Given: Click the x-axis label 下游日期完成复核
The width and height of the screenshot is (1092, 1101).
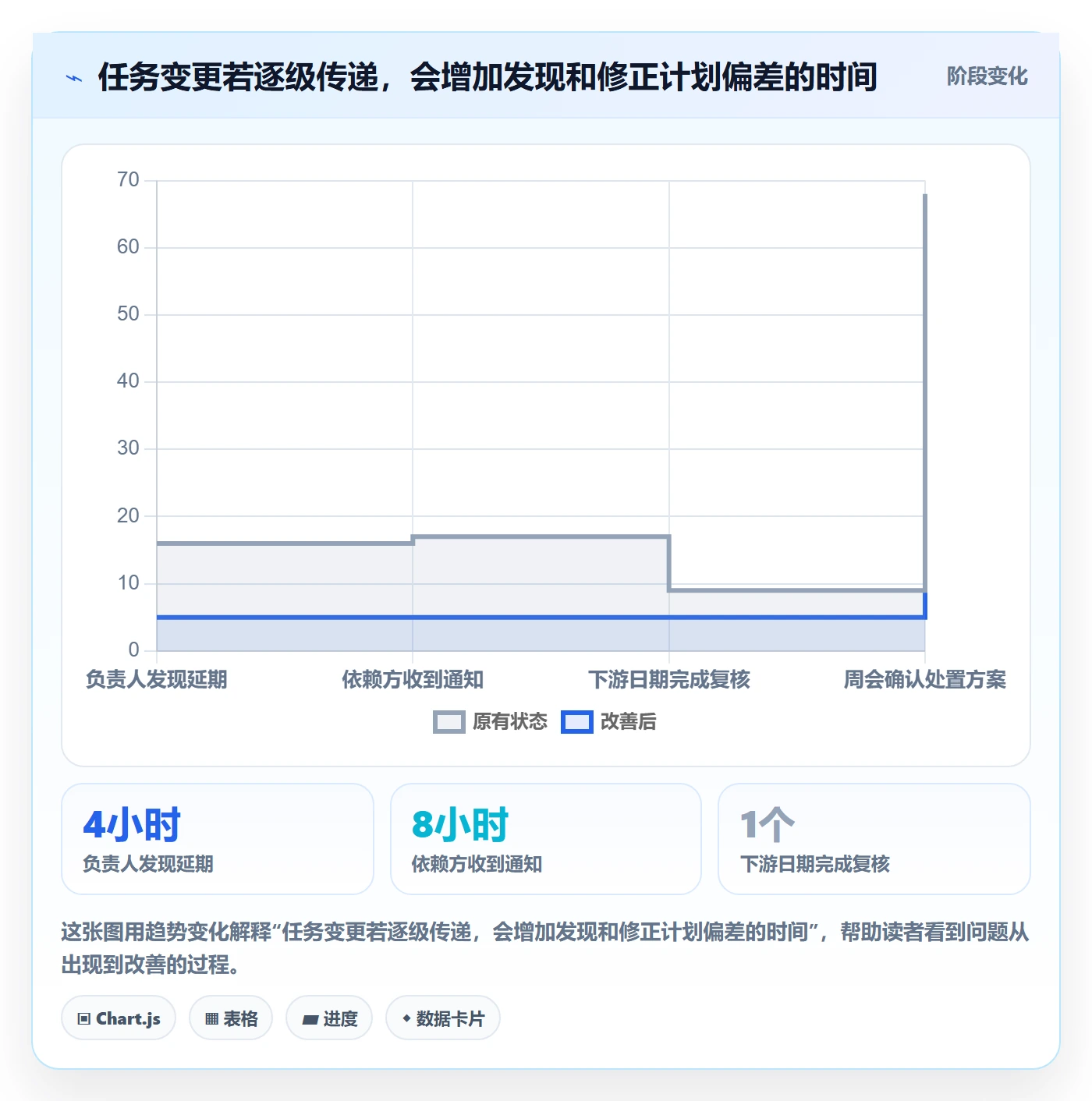Looking at the screenshot, I should click(668, 680).
